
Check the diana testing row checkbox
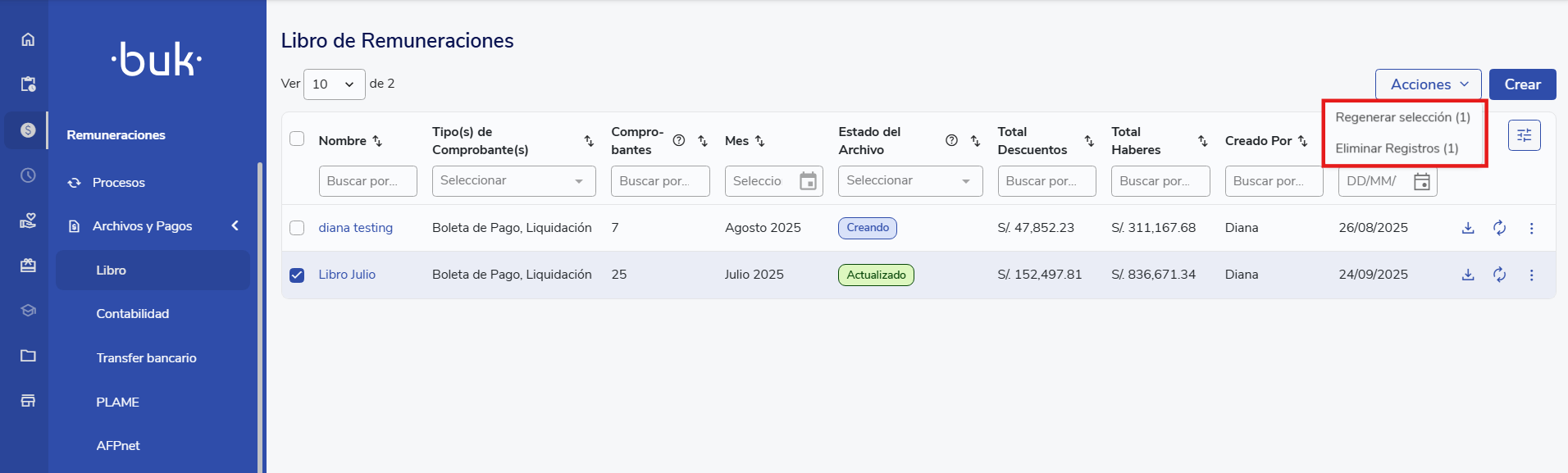click(x=297, y=228)
